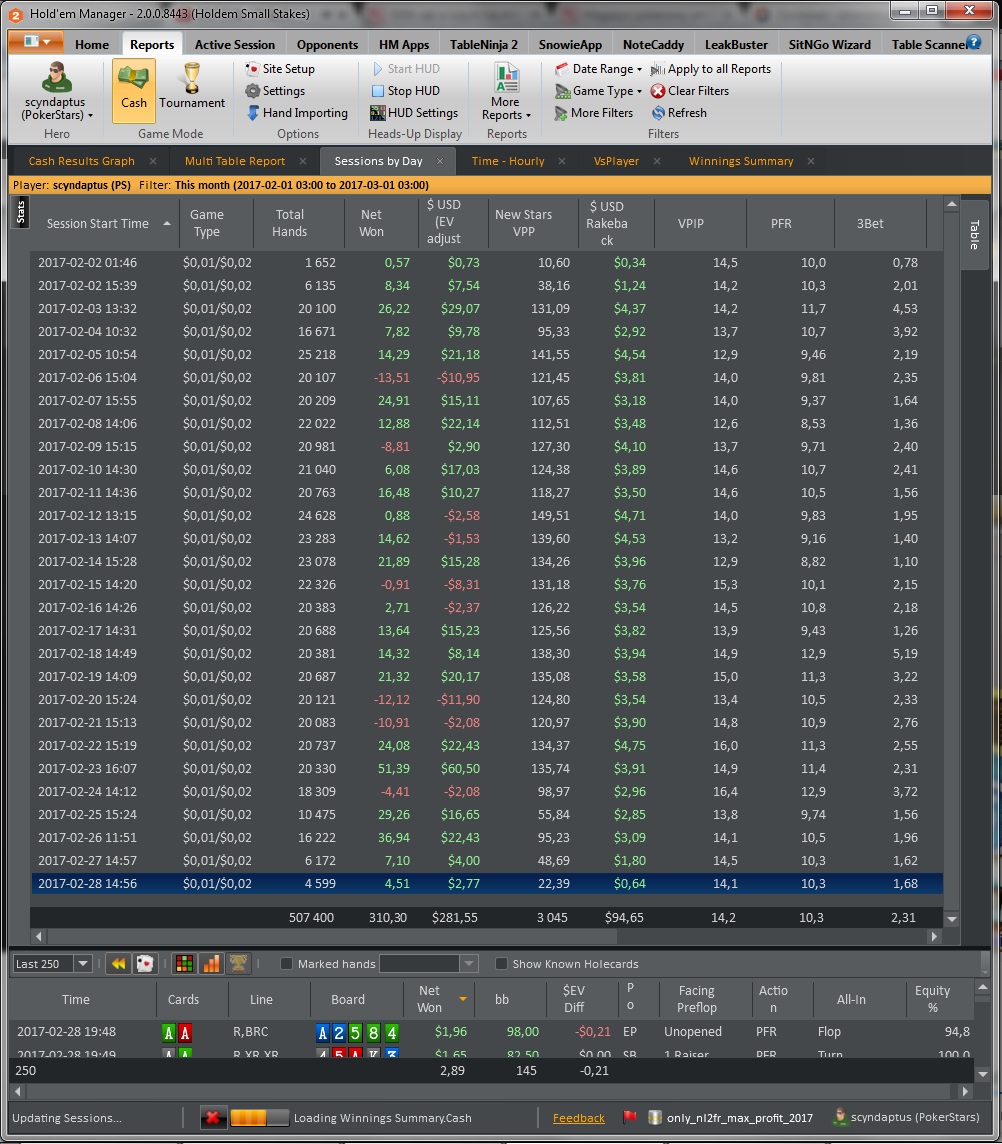Select the 2017-02-23 16:07 session row
This screenshot has width=1002, height=1144.
pyautogui.click(x=487, y=768)
